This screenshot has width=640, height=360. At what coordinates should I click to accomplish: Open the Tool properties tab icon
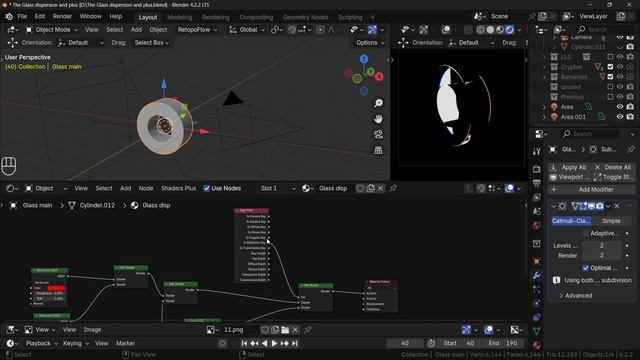coord(537,151)
